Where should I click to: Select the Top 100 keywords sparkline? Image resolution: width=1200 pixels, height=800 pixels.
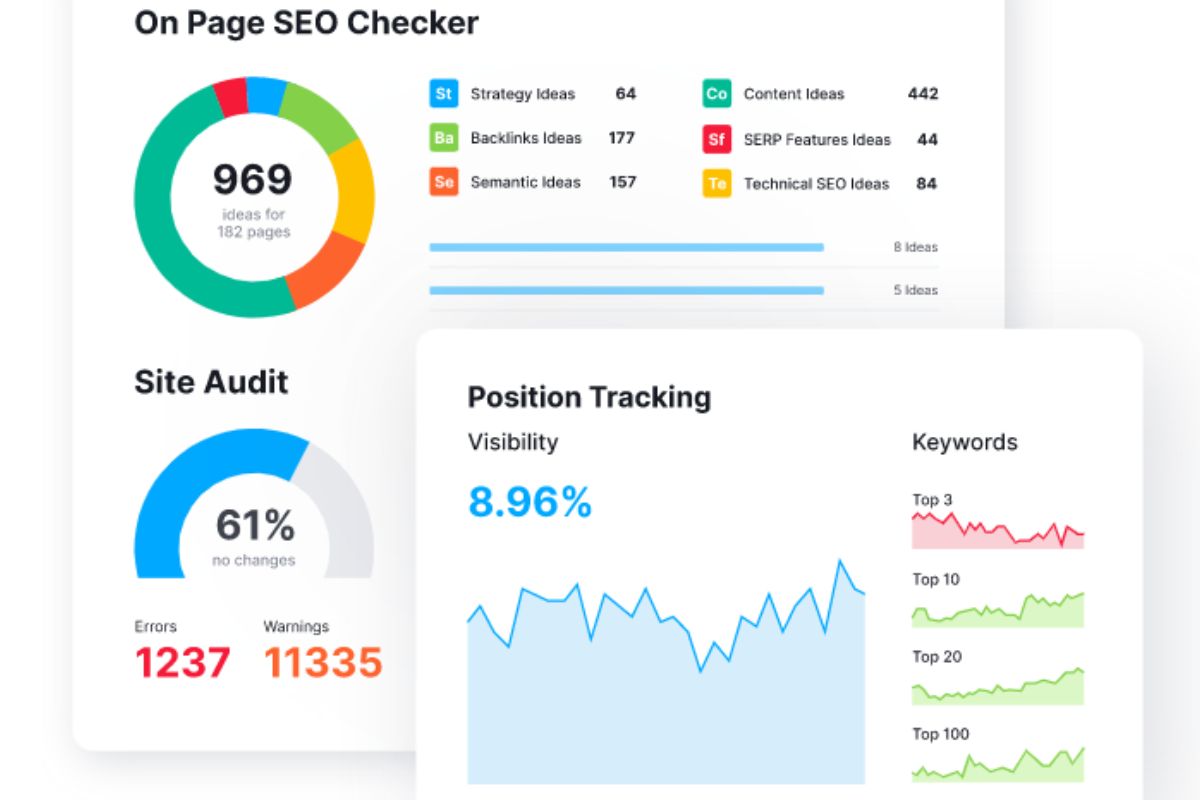pyautogui.click(x=997, y=765)
